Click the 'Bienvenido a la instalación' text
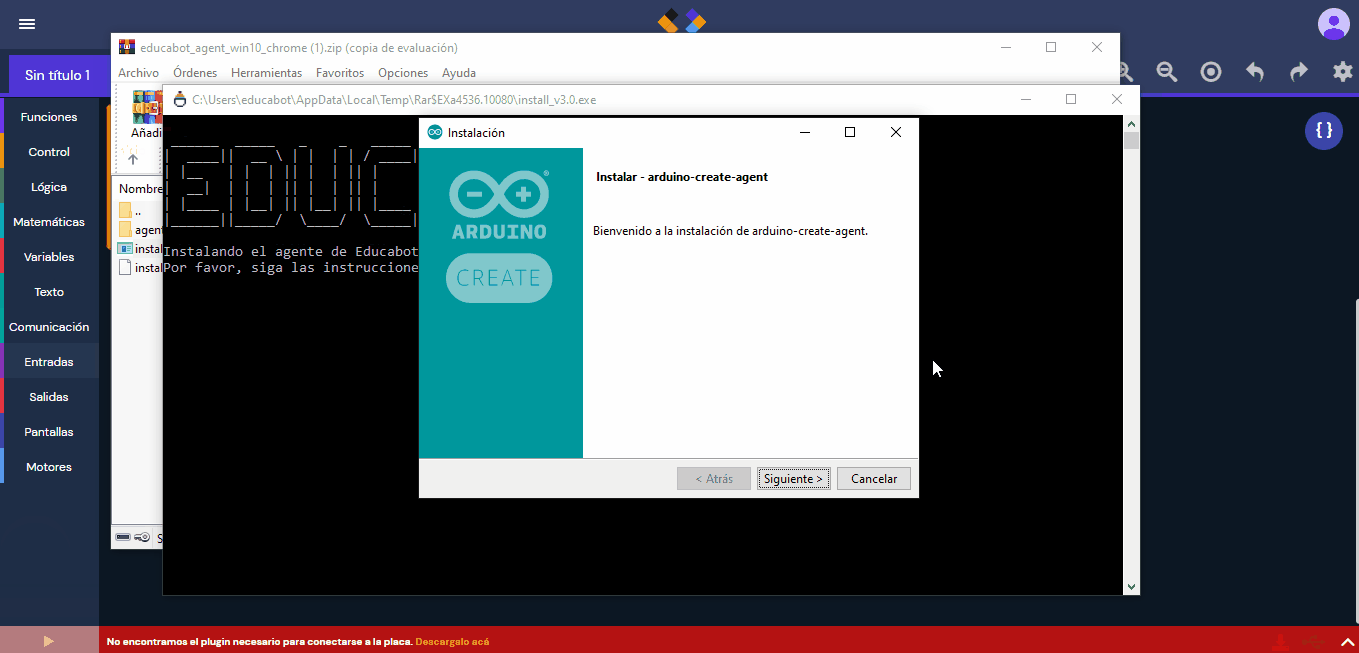 730,231
